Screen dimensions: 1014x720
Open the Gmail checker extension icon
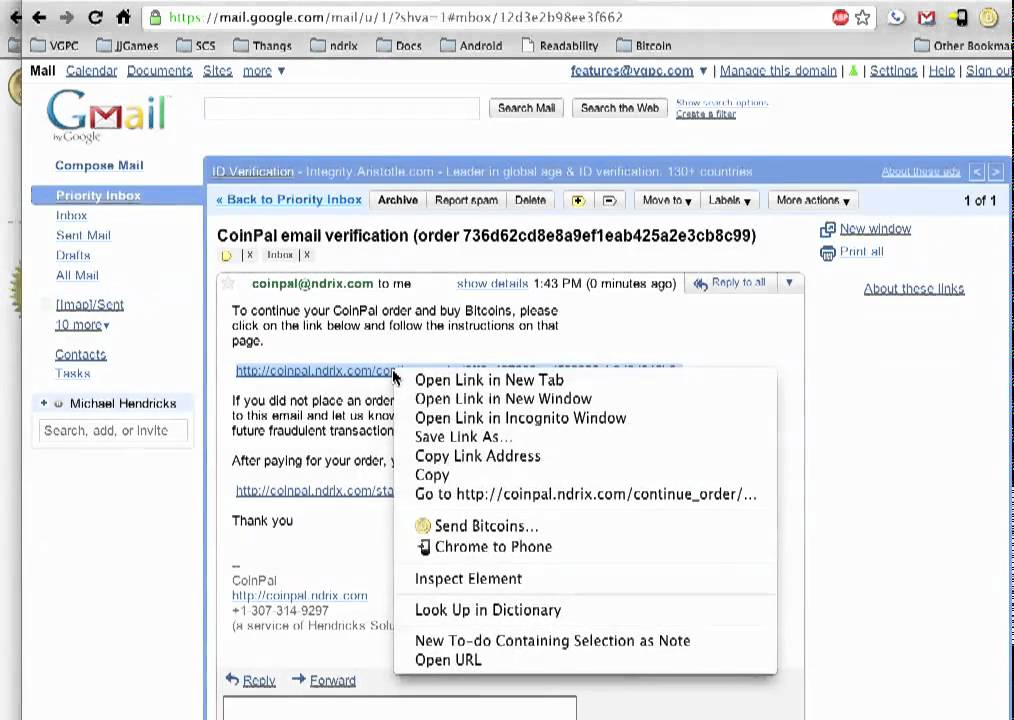(x=926, y=17)
